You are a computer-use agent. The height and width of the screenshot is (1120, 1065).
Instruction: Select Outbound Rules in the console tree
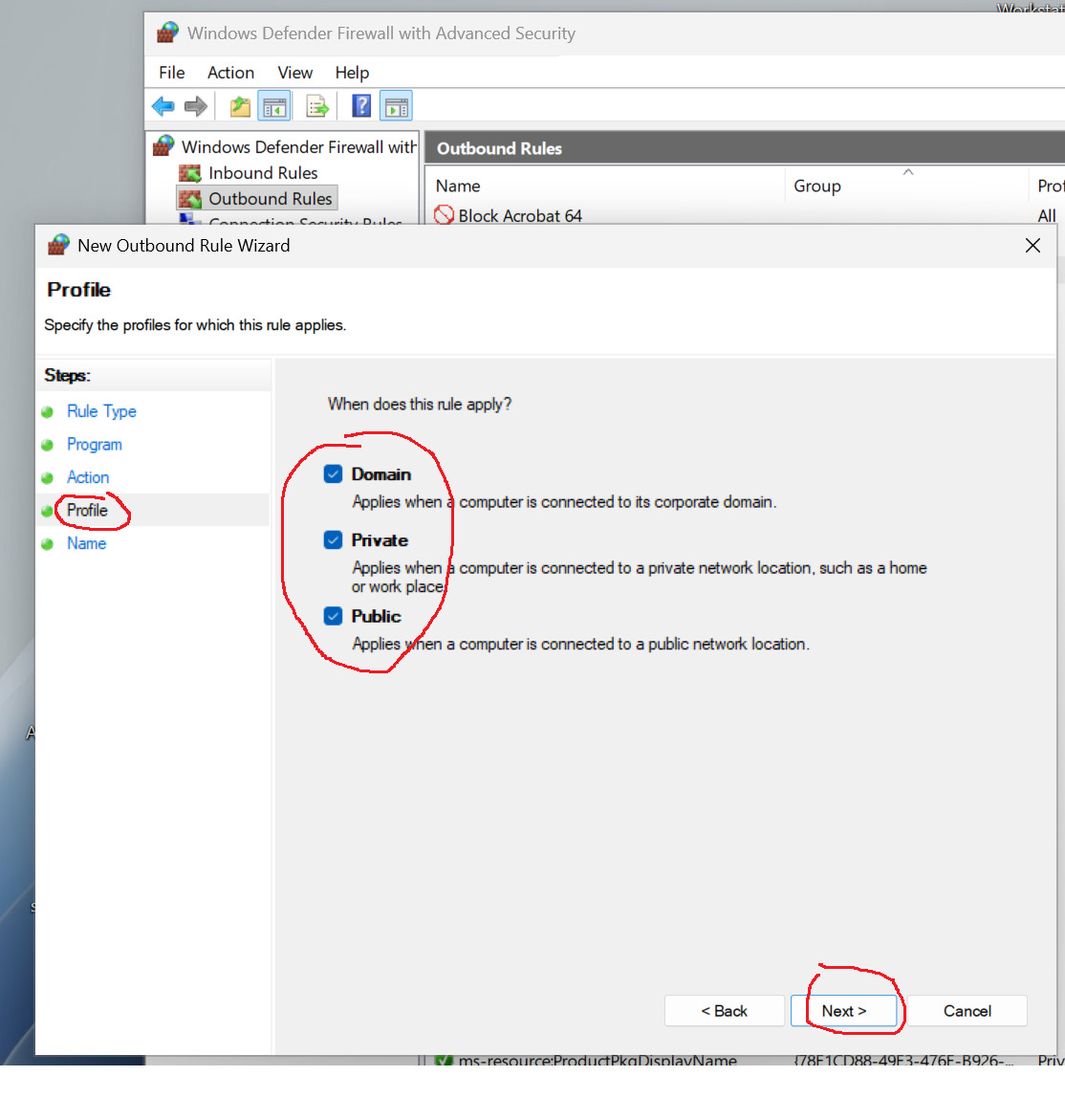tap(270, 199)
